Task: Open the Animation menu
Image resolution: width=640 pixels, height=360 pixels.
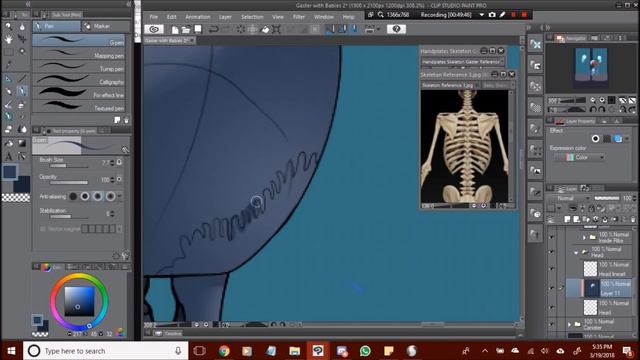Action: (x=198, y=17)
